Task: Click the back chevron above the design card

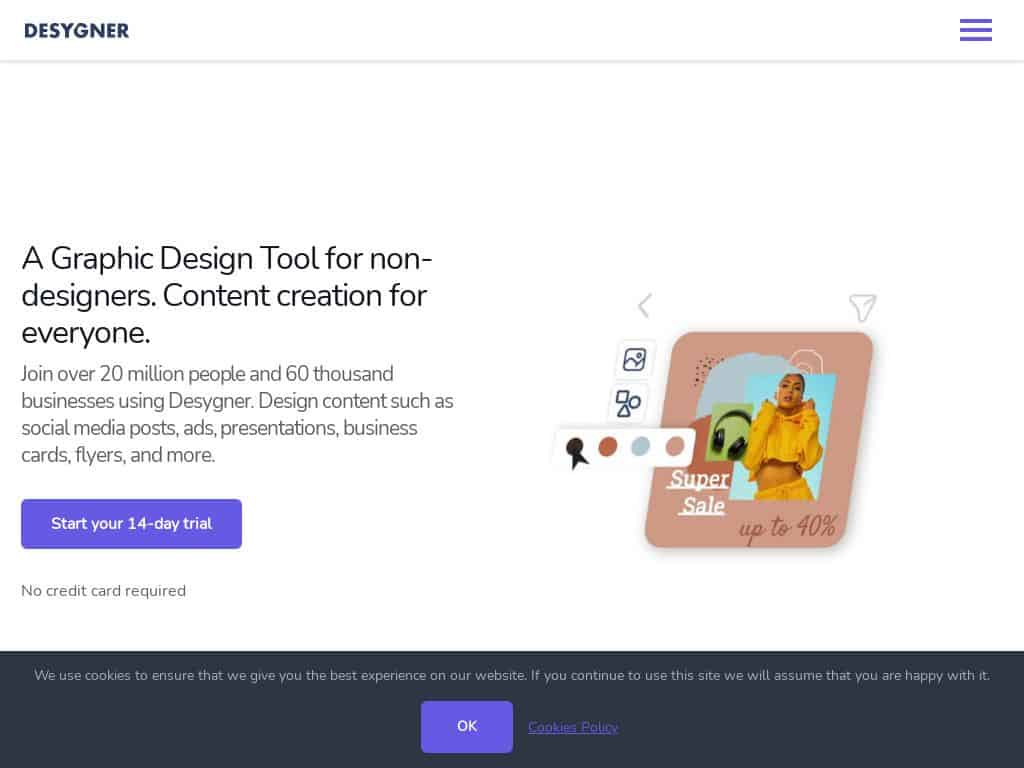Action: coord(645,305)
